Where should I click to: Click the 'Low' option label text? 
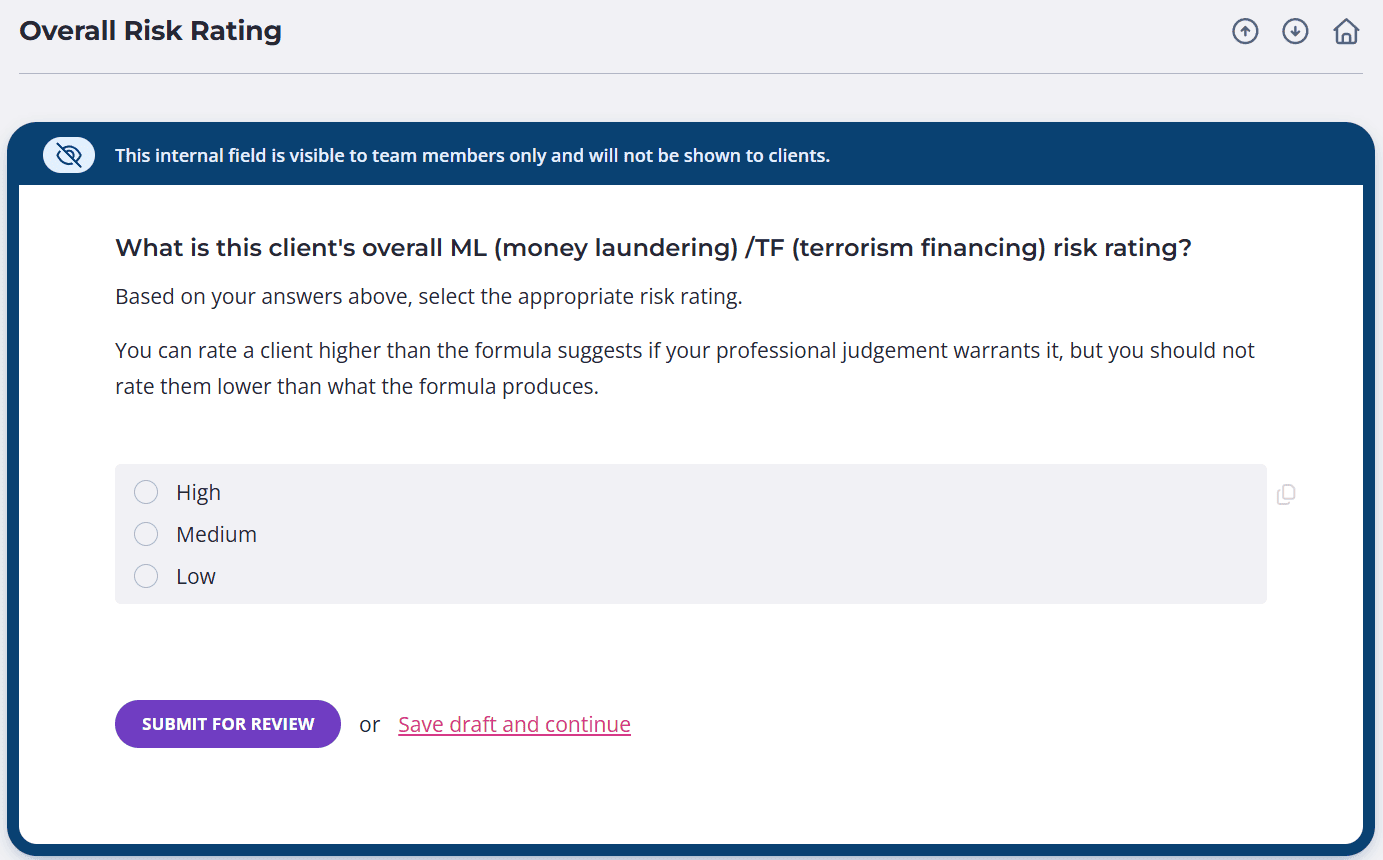tap(196, 576)
